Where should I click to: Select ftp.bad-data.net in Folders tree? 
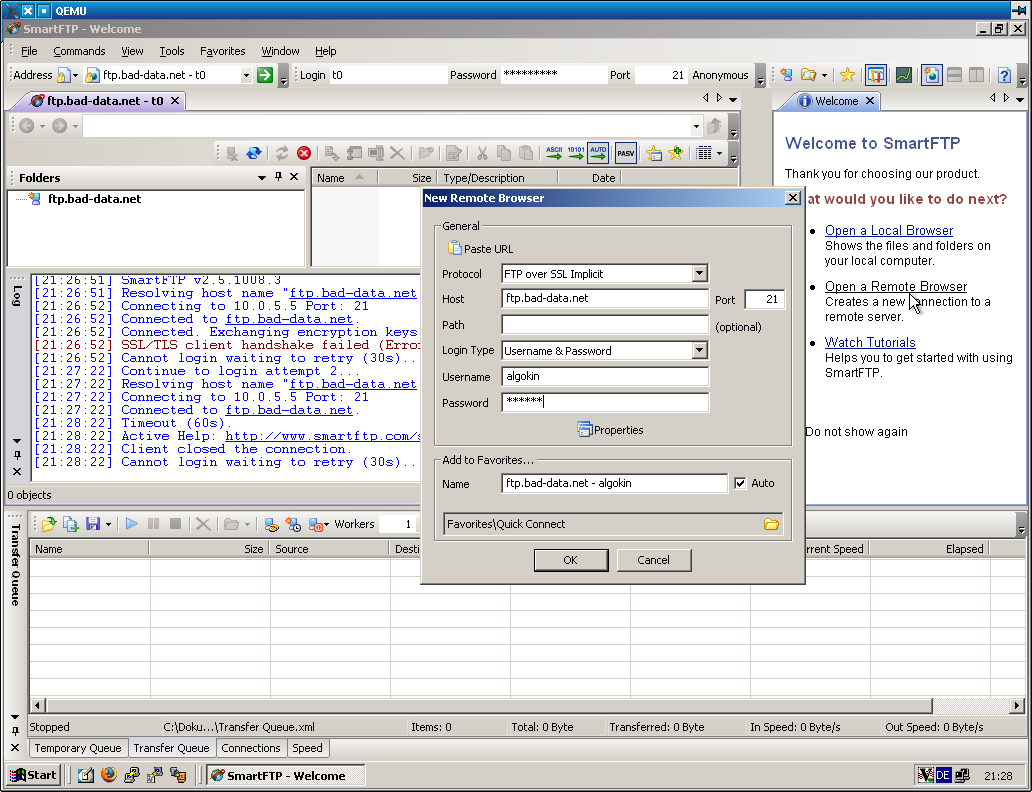point(94,199)
